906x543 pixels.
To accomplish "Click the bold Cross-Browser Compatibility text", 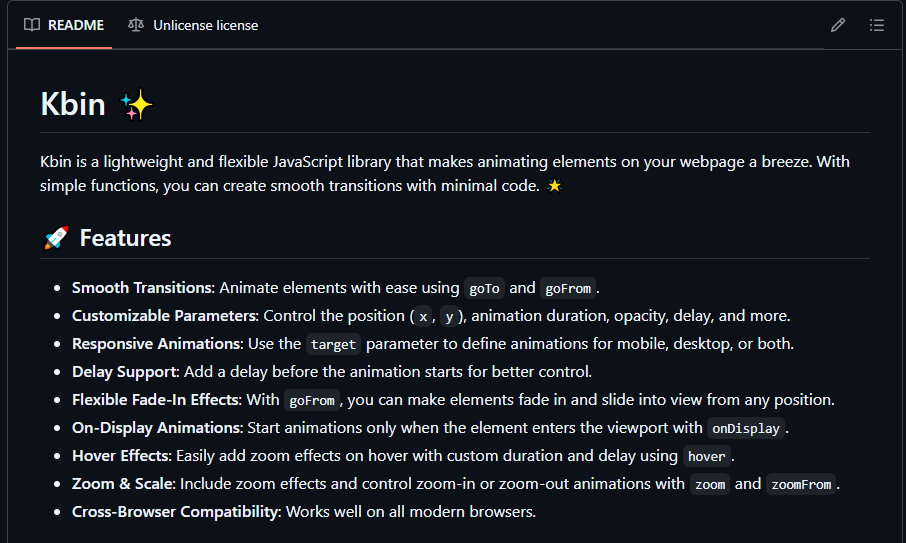I will tap(176, 512).
